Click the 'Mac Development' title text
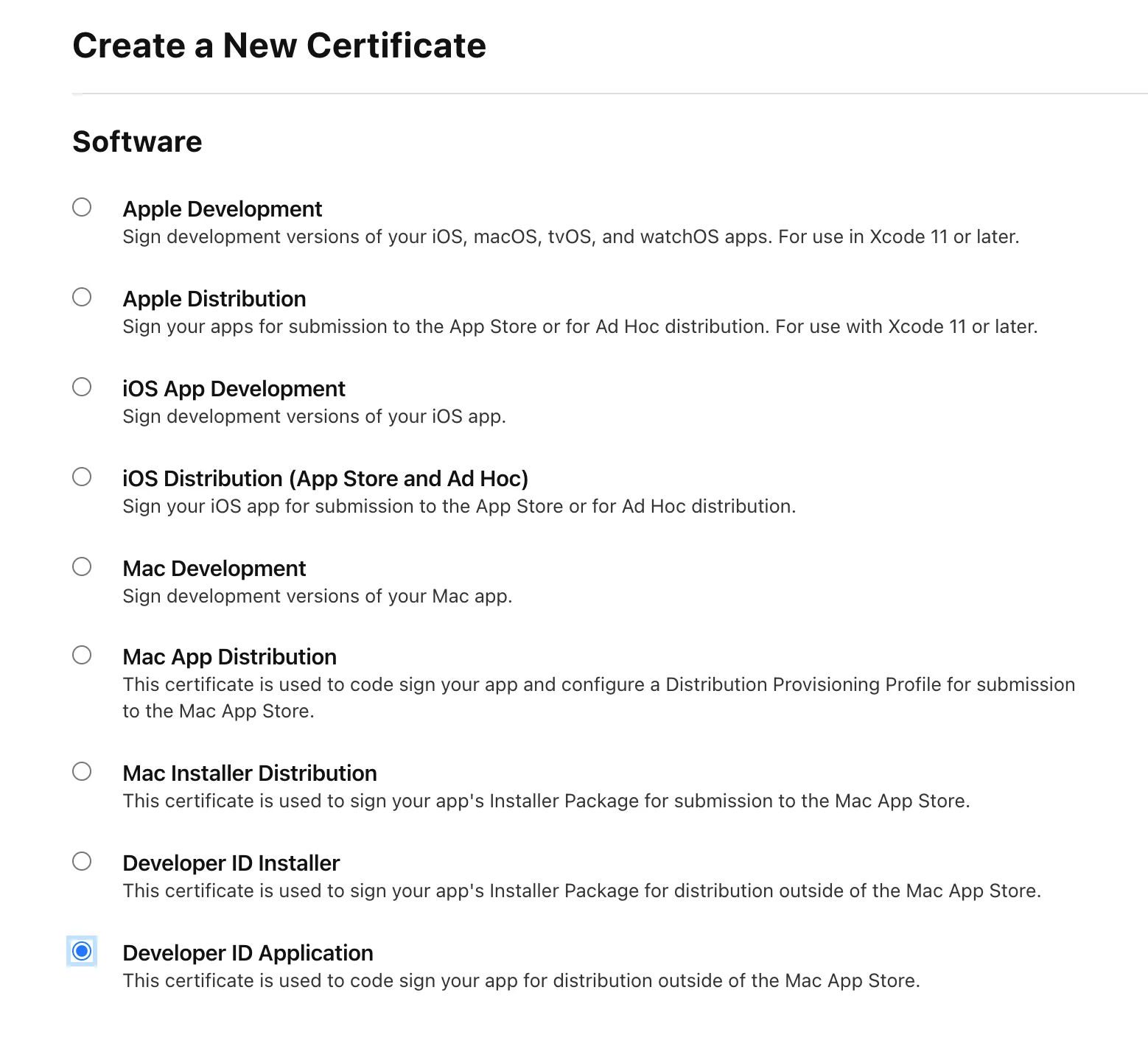The image size is (1148, 1046). [x=214, y=569]
